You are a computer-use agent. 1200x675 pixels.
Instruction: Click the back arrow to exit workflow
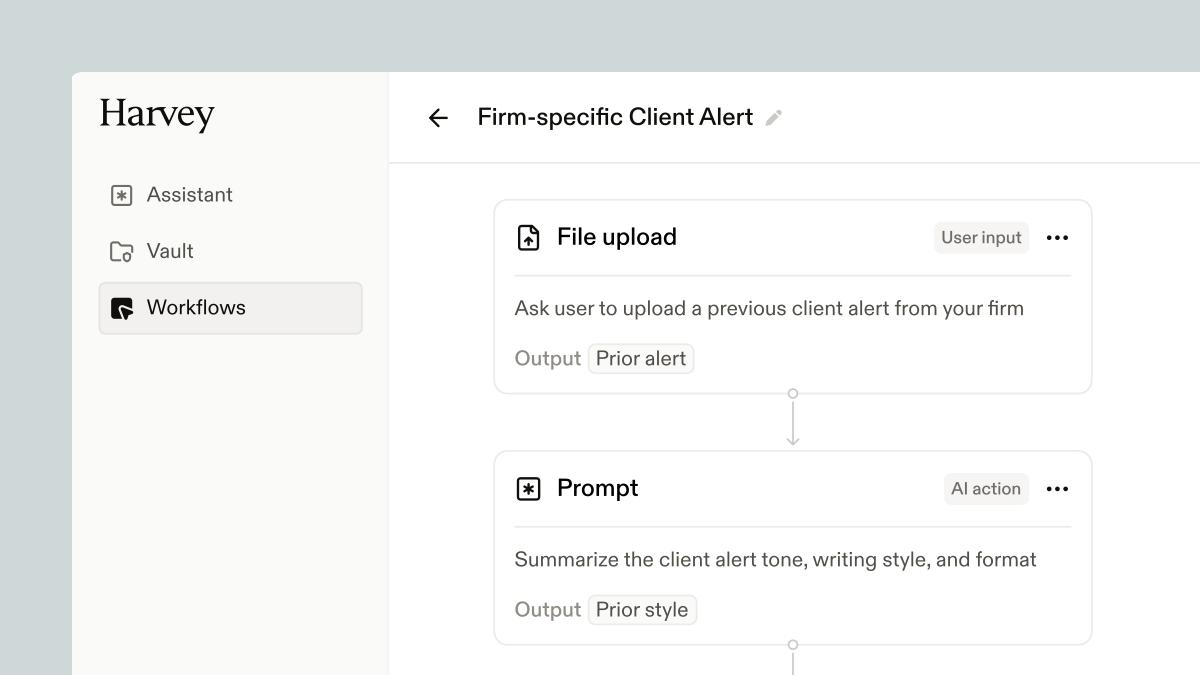[x=438, y=117]
